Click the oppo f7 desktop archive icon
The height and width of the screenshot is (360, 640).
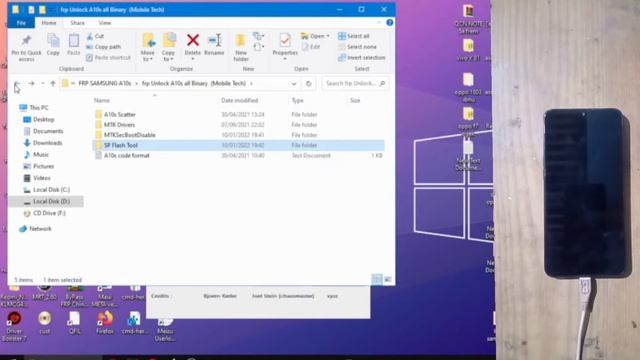point(469,121)
